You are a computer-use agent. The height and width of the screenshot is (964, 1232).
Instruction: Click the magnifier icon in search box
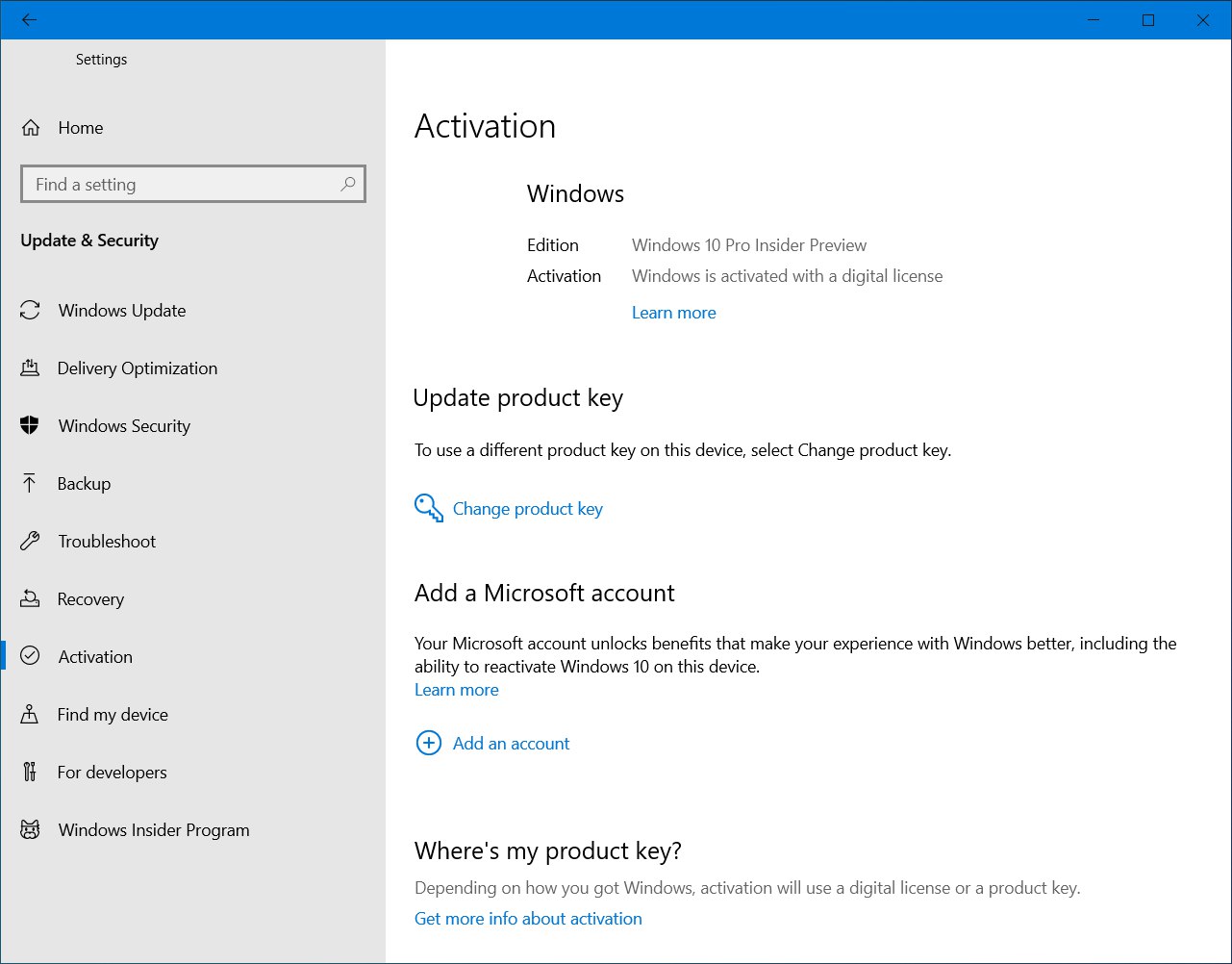coord(348,184)
